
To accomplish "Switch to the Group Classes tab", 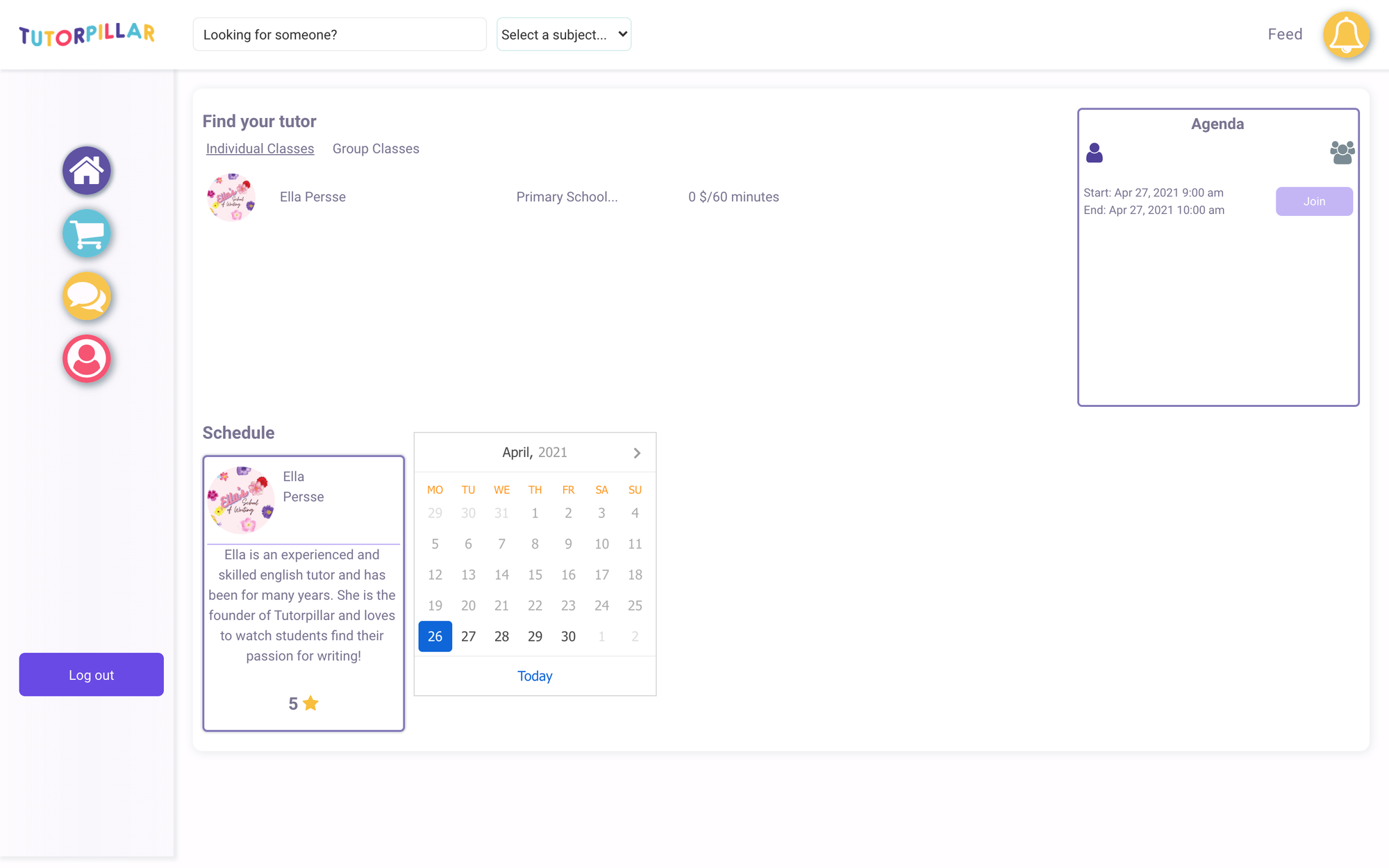I will (376, 149).
